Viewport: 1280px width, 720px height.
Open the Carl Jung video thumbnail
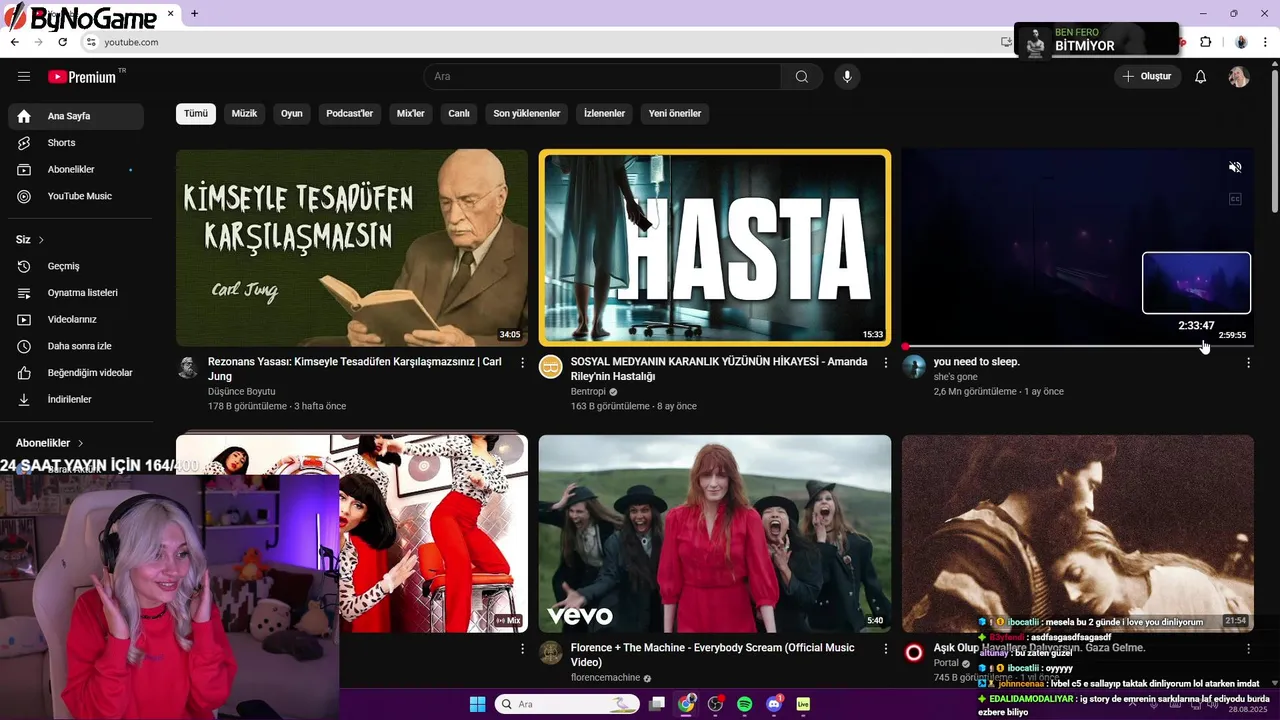pyautogui.click(x=352, y=248)
